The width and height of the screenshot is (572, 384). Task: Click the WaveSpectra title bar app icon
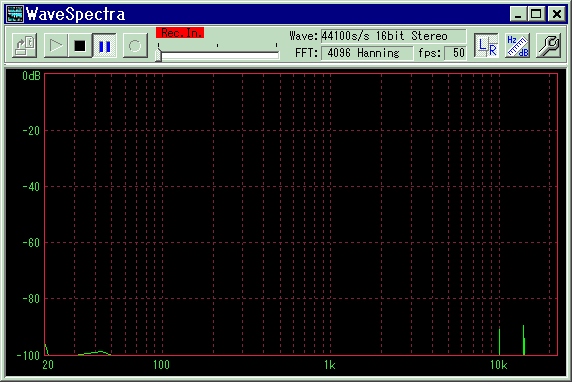pyautogui.click(x=15, y=14)
